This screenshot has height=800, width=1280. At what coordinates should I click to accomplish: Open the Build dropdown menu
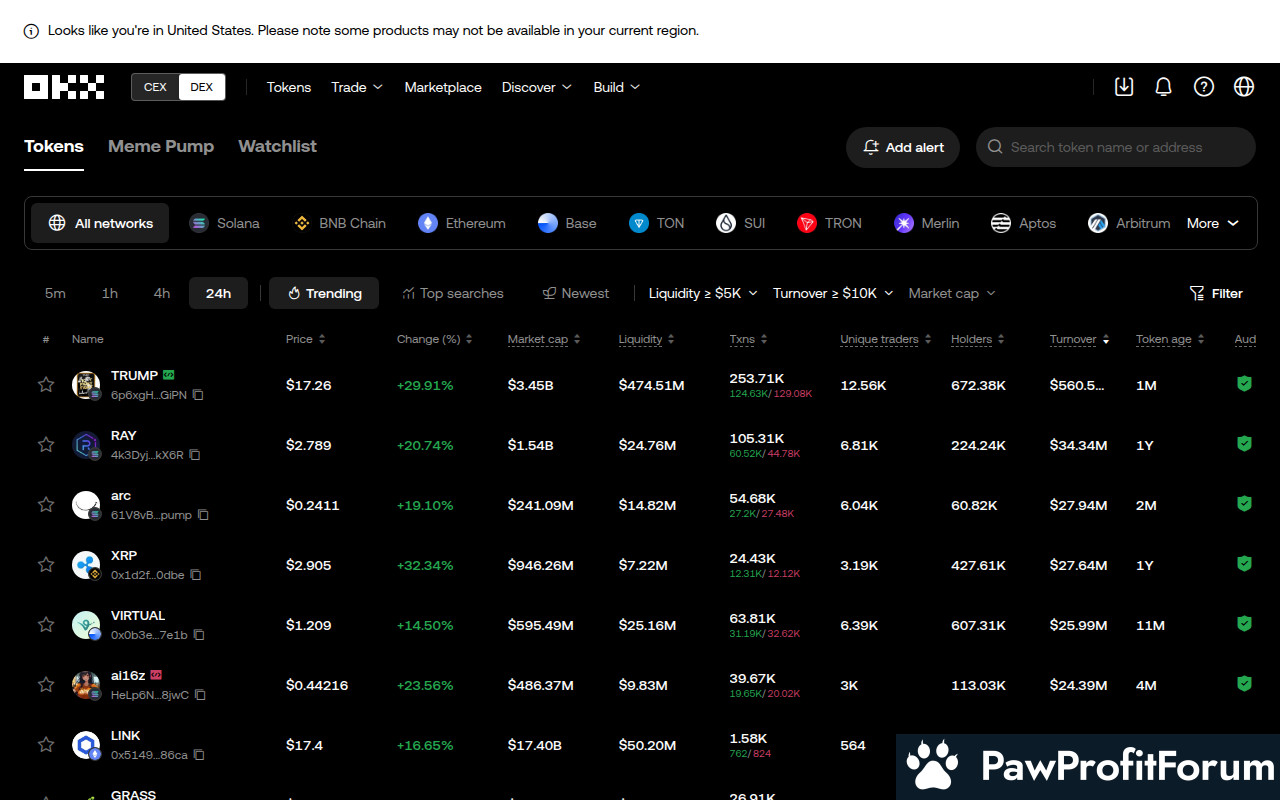[x=617, y=87]
